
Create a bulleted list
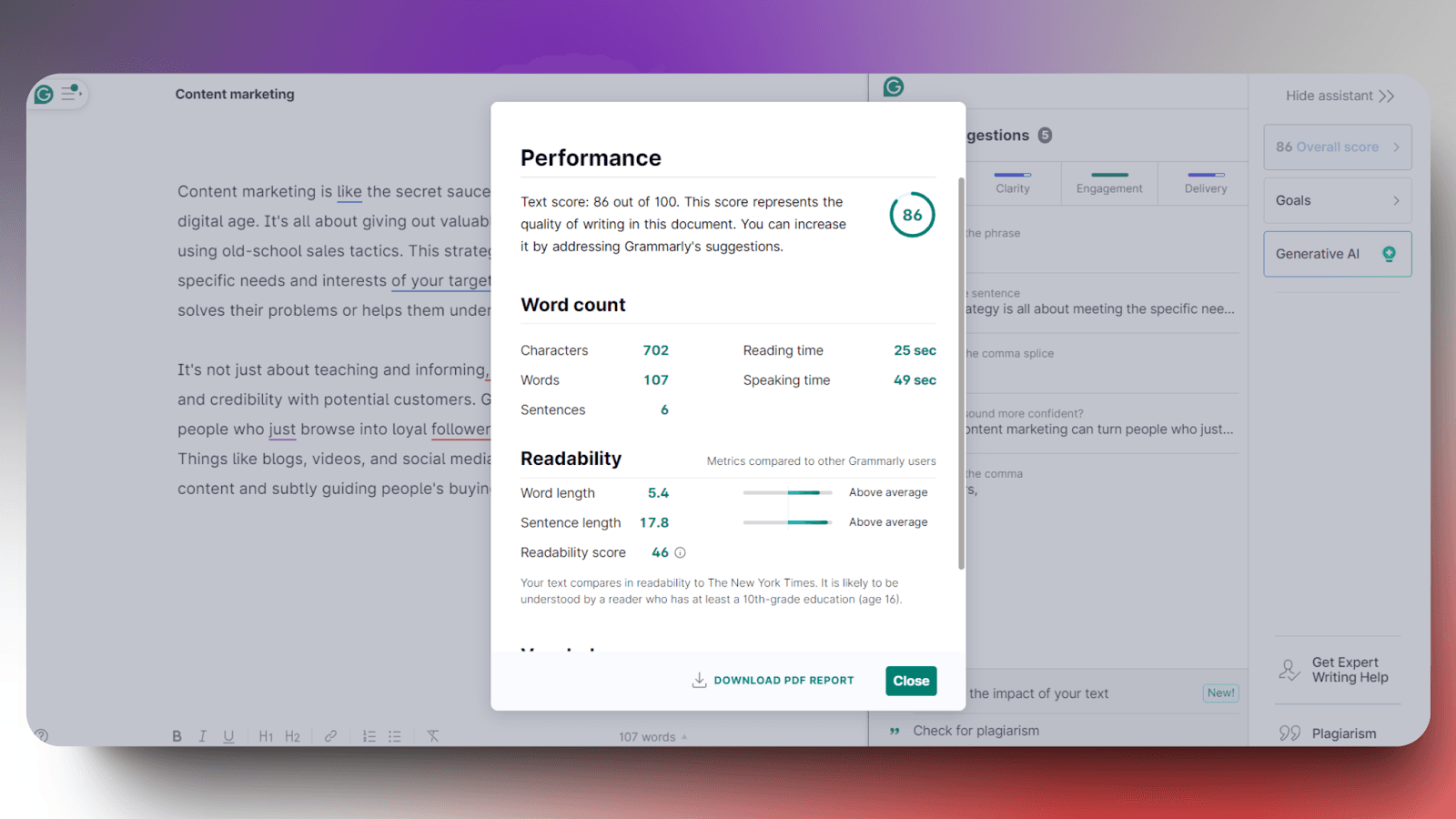[x=395, y=736]
